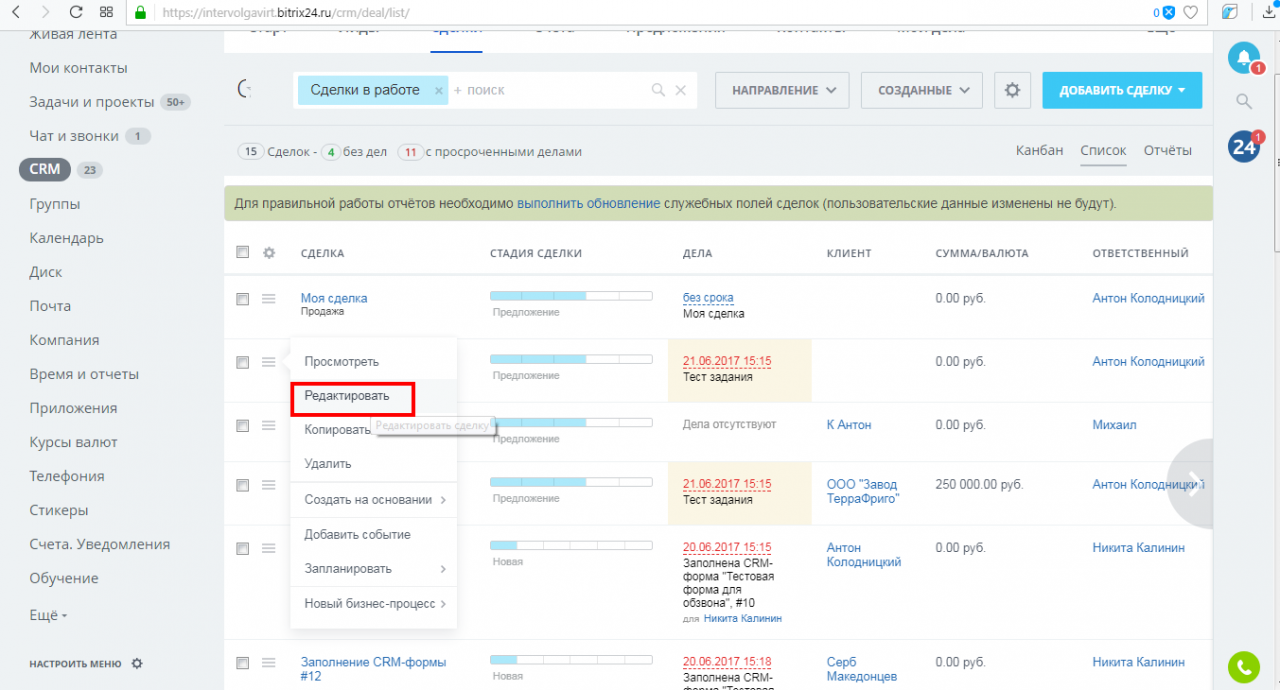Click stage bar in ООО Завод ТерраФриго row

tap(571, 482)
